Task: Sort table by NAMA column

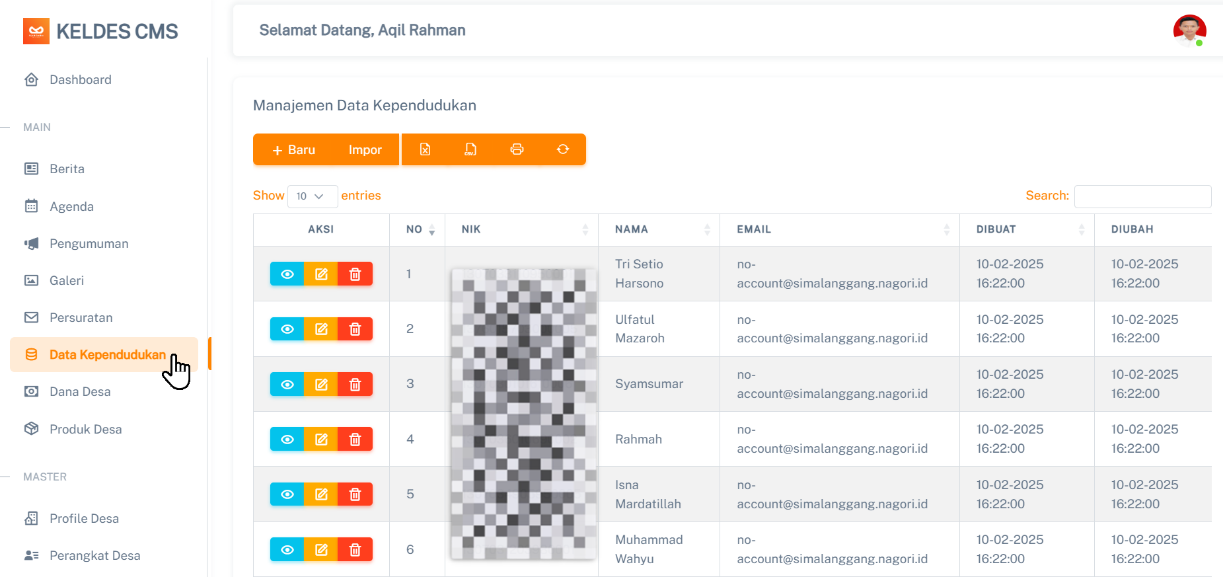Action: pyautogui.click(x=658, y=230)
